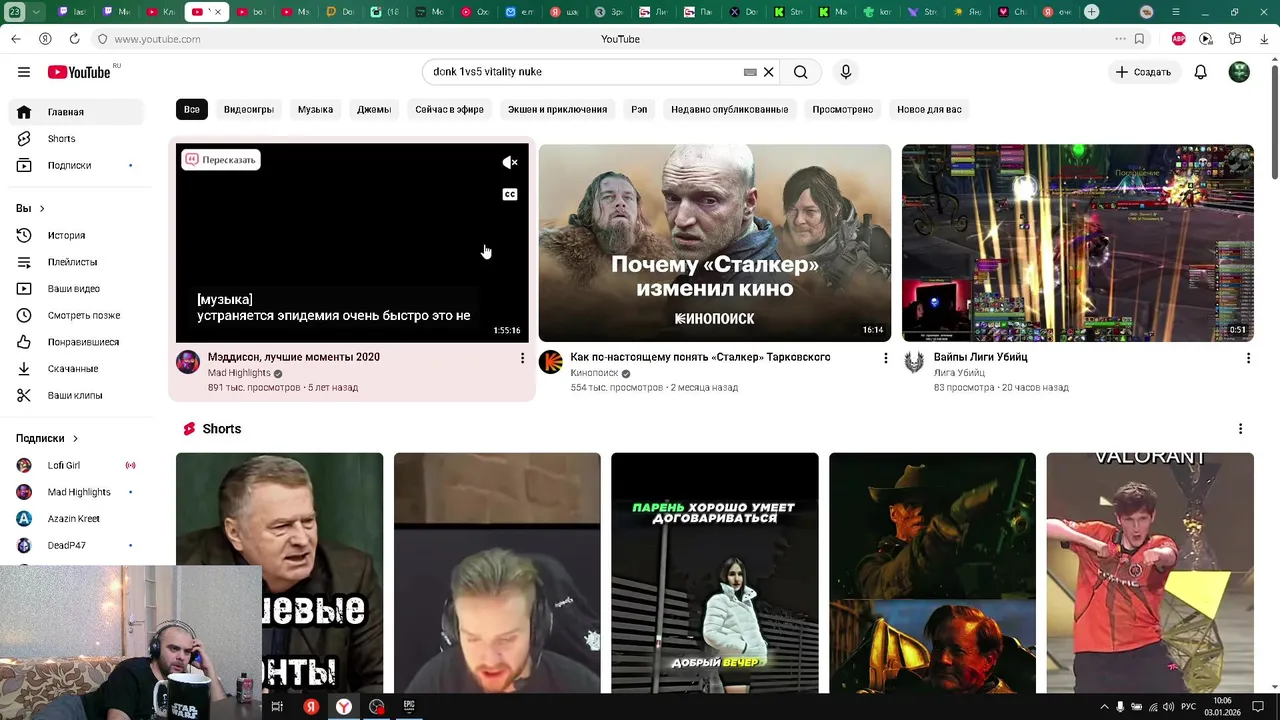Select the Рэп filter chip

coord(639,109)
